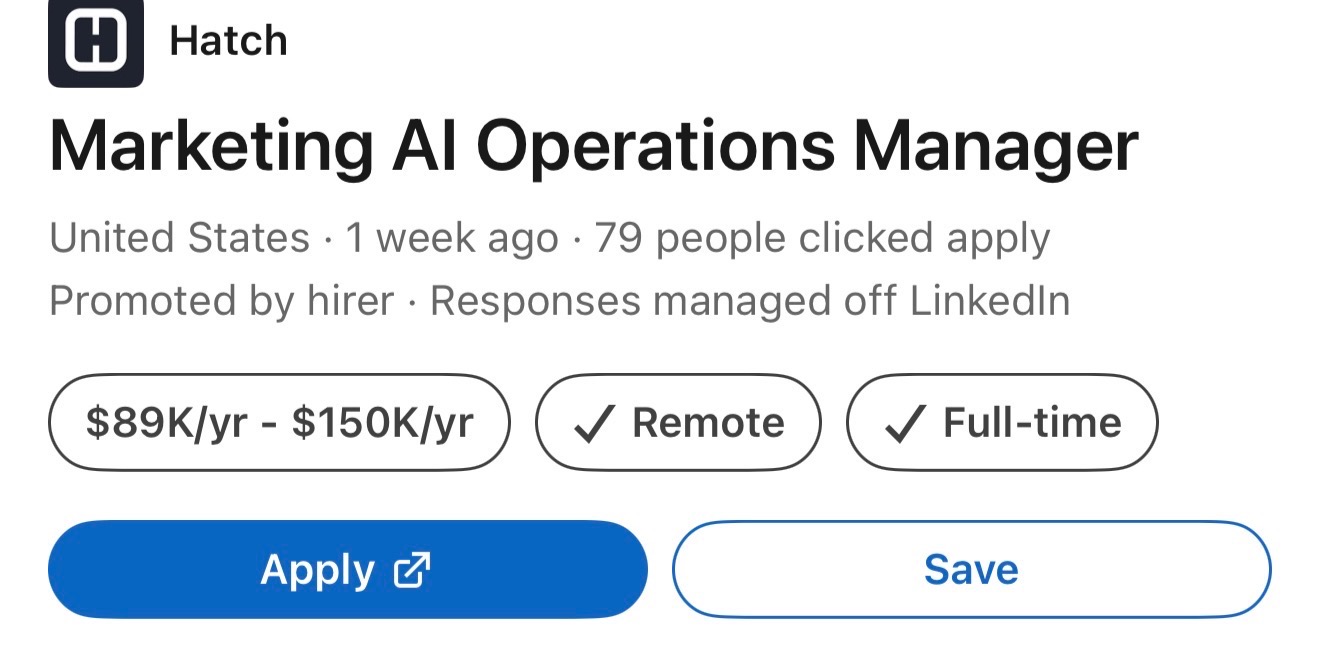Click "Responses managed off LinkedIn" notice
The height and width of the screenshot is (667, 1320).
click(x=750, y=301)
